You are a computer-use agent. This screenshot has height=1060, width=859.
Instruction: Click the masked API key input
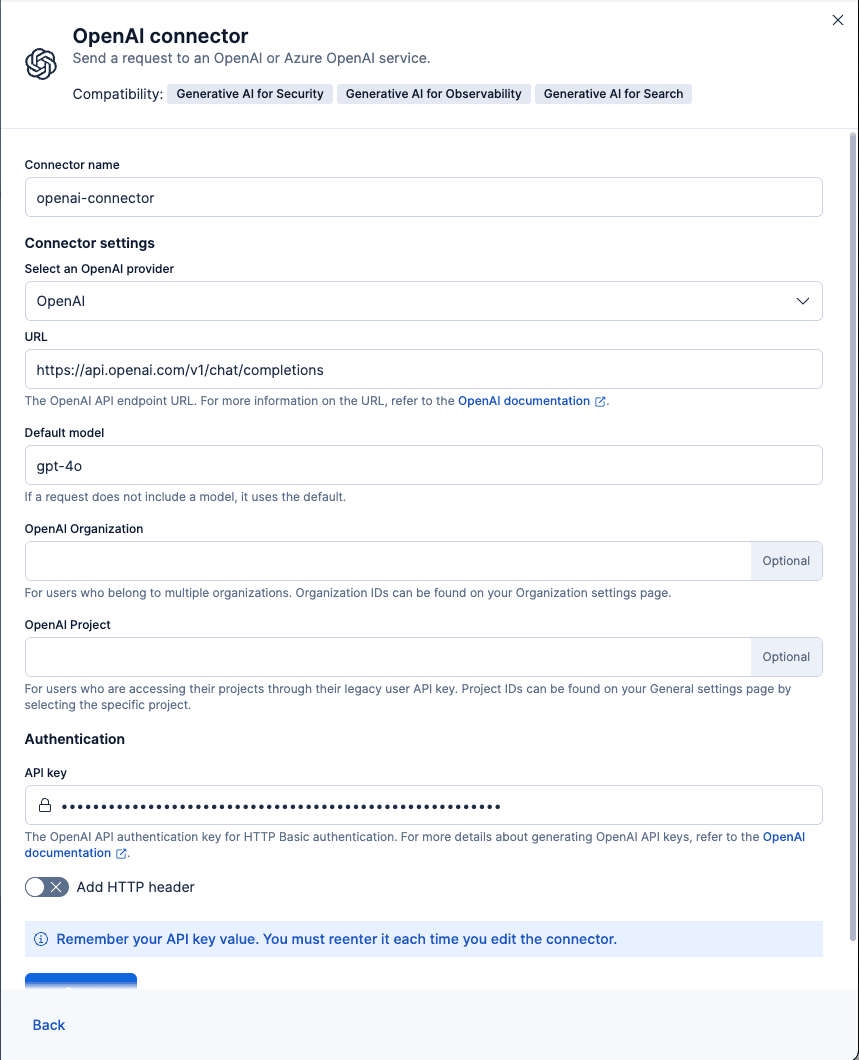click(423, 805)
